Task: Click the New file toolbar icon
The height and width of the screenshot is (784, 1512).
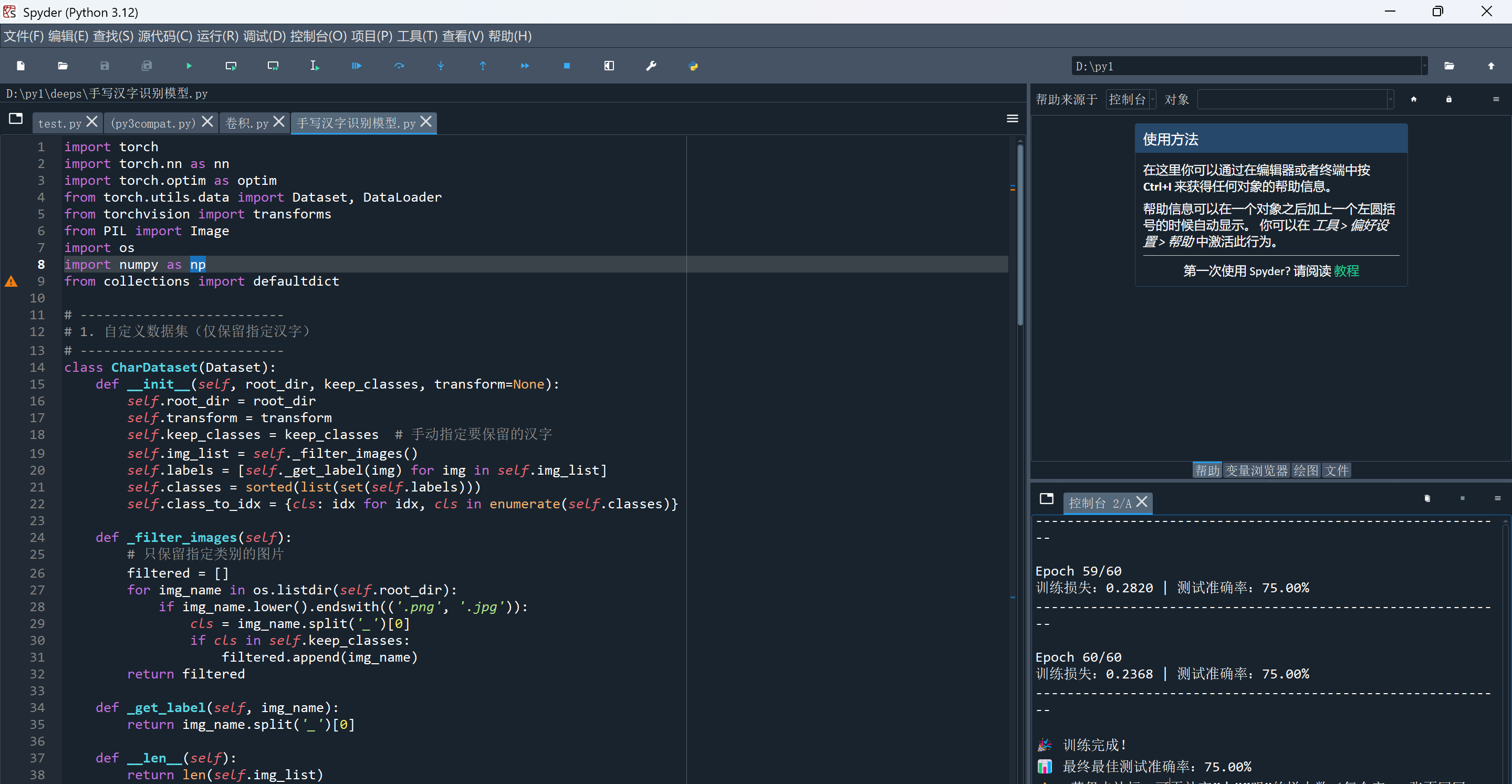Action: tap(21, 66)
